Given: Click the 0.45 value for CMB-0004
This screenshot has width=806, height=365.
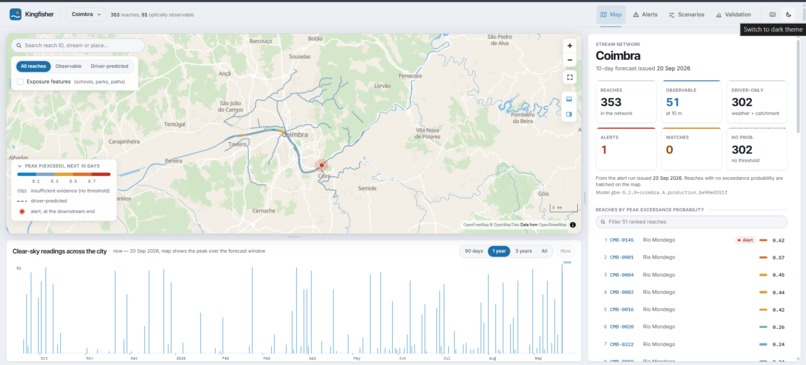Looking at the screenshot, I should tap(778, 275).
